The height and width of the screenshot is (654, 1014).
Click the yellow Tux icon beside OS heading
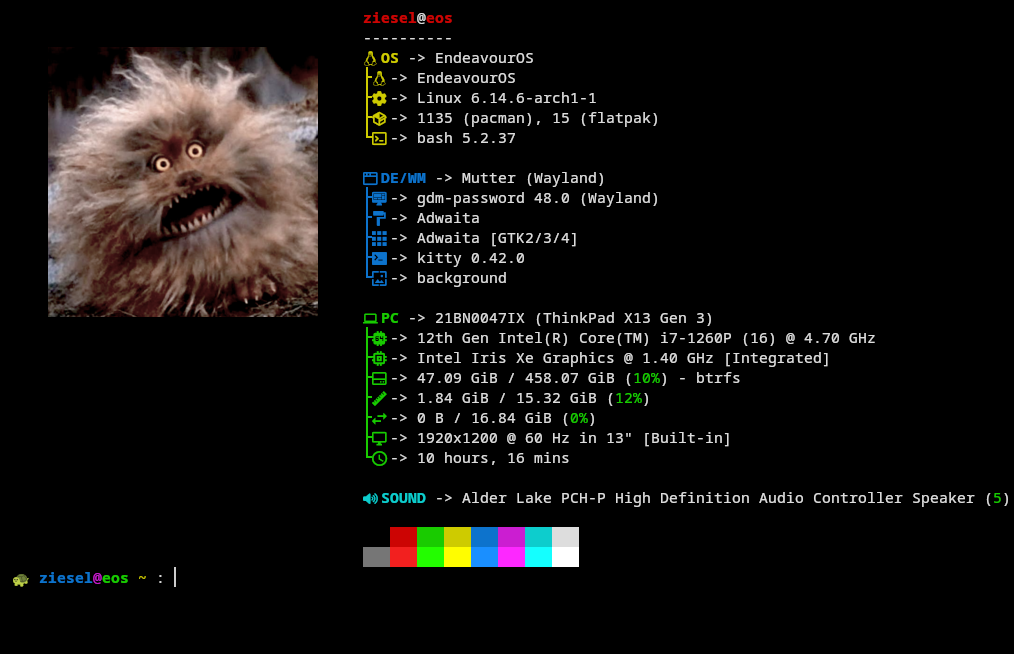click(x=370, y=58)
